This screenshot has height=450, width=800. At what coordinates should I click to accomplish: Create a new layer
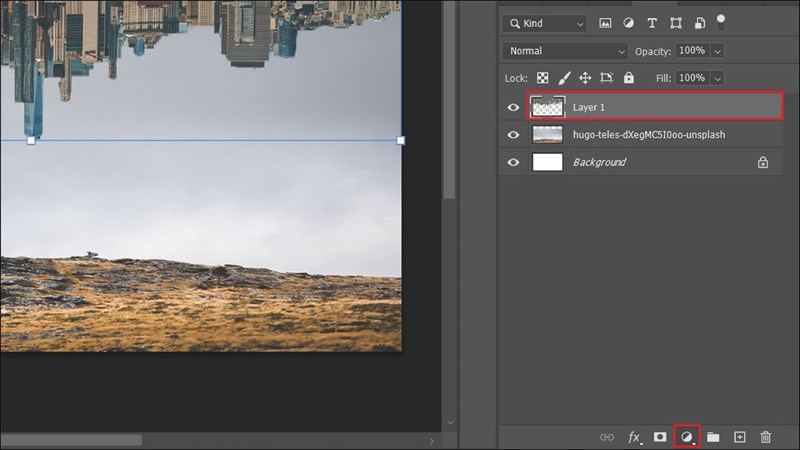[x=739, y=437]
